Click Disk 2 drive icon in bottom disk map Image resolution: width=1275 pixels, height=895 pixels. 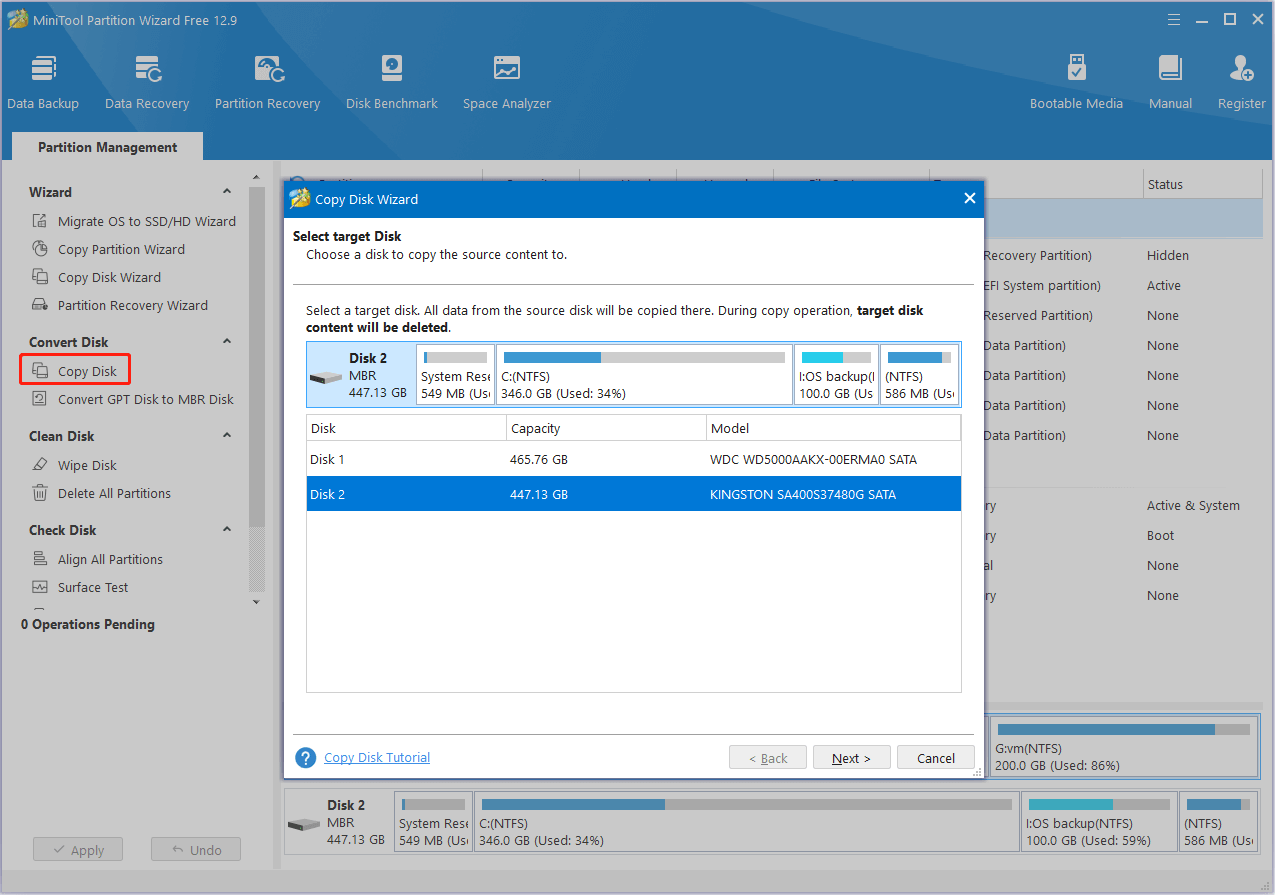pyautogui.click(x=304, y=825)
